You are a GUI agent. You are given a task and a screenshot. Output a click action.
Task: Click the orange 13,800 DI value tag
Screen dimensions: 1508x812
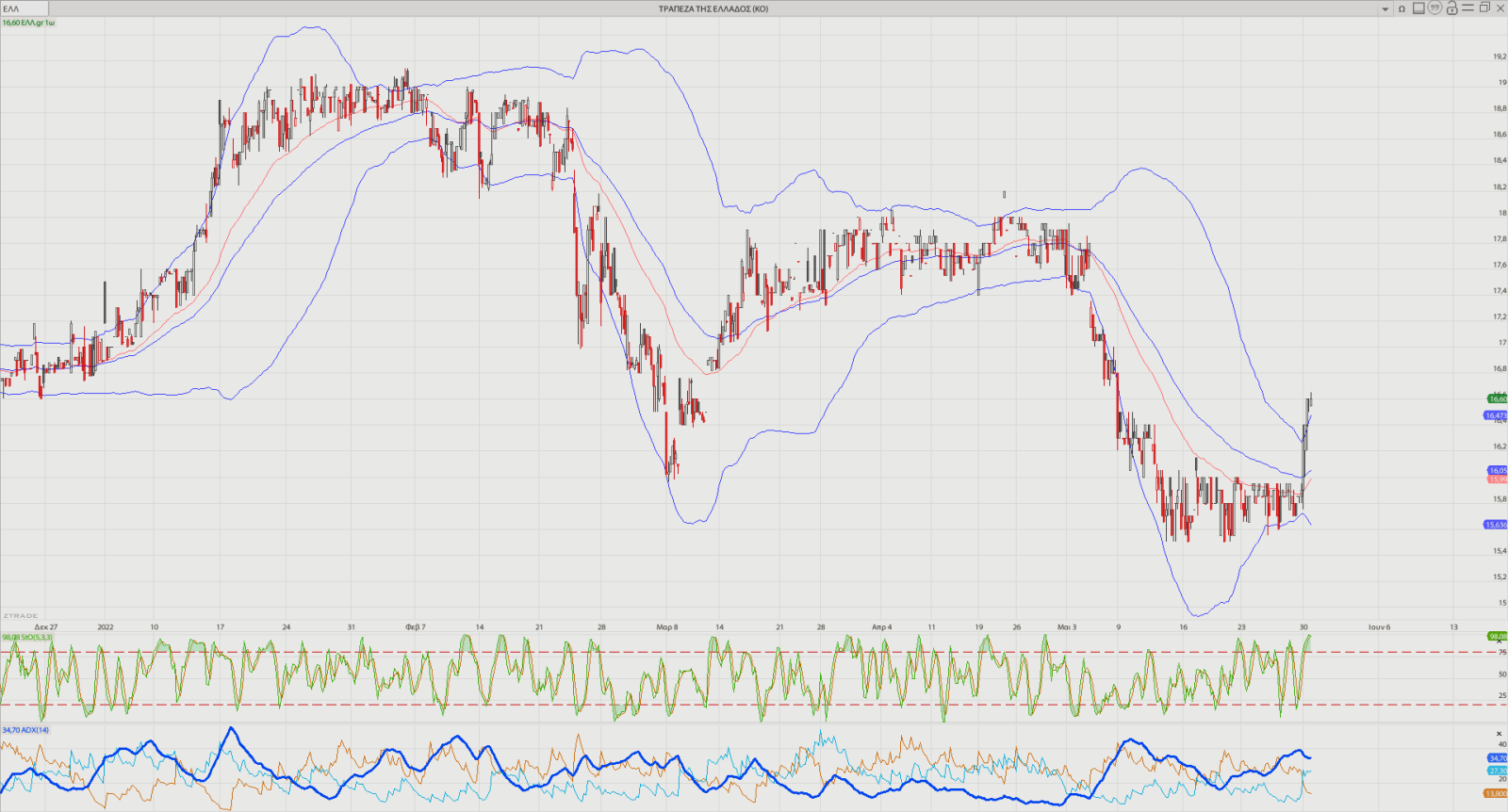click(1497, 794)
